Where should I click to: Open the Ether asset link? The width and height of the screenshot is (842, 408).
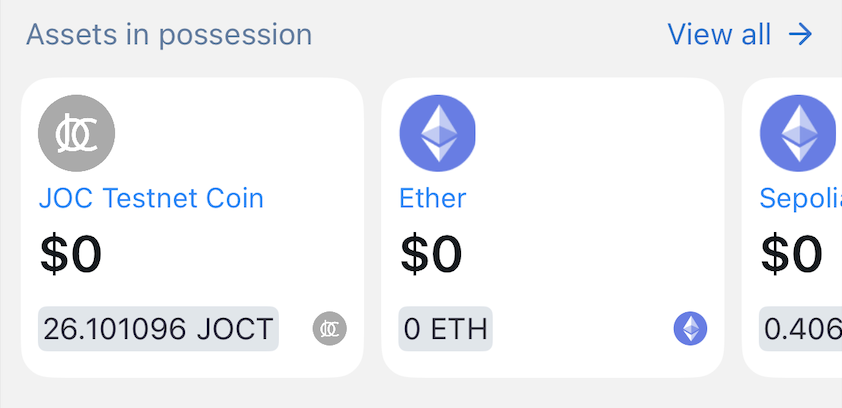(433, 198)
